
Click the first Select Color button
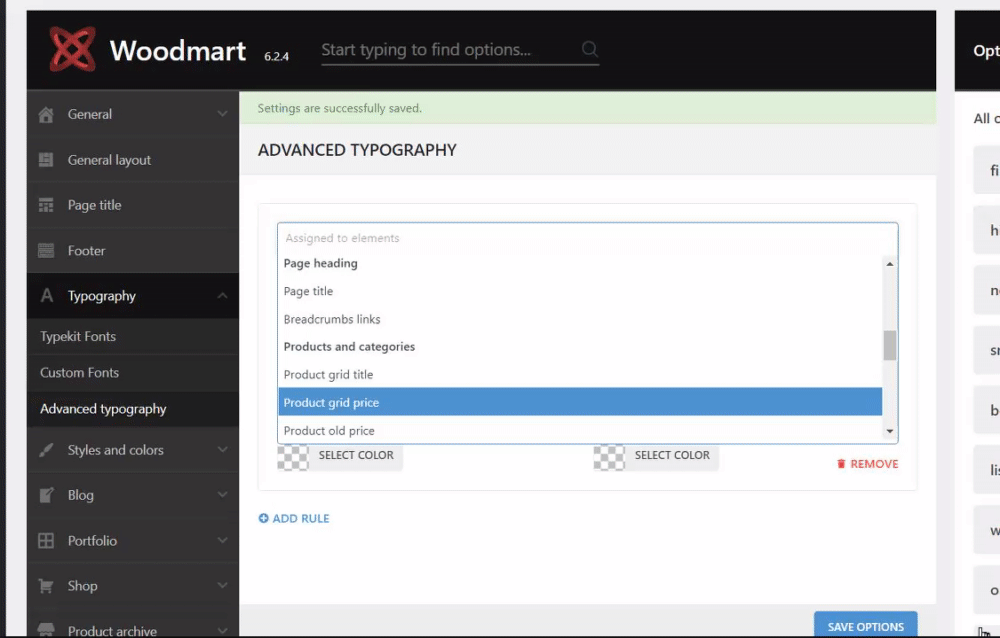(x=356, y=456)
